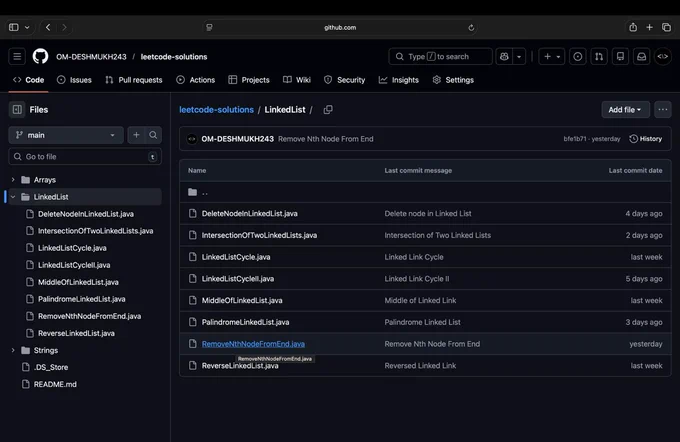Image resolution: width=680 pixels, height=442 pixels.
Task: Click the Safari sidebar toggle icon
Action: point(14,27)
